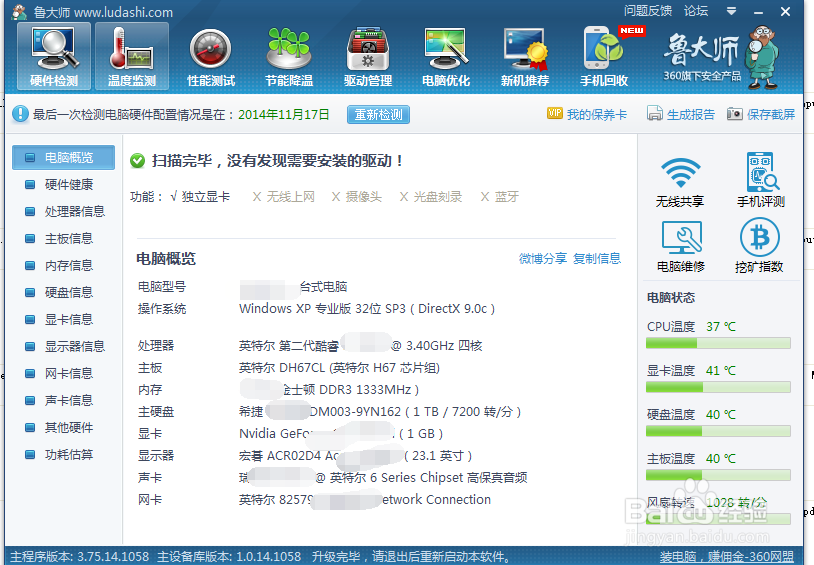Open the 论坛 forum link

click(x=696, y=11)
